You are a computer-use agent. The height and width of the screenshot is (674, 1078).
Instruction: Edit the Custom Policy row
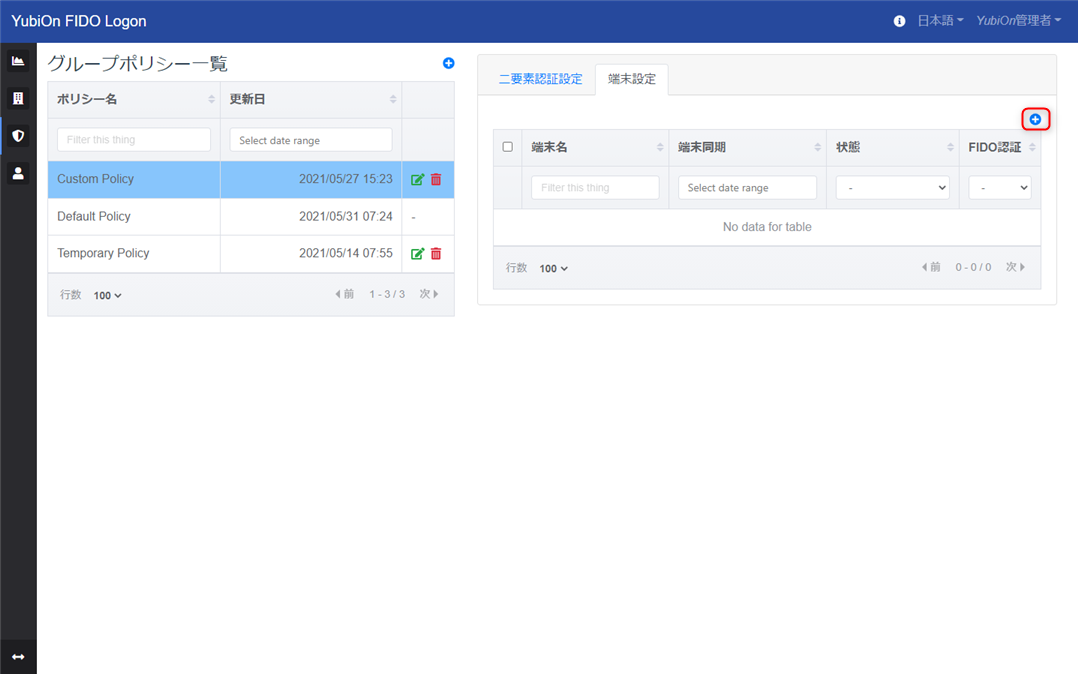coord(417,180)
